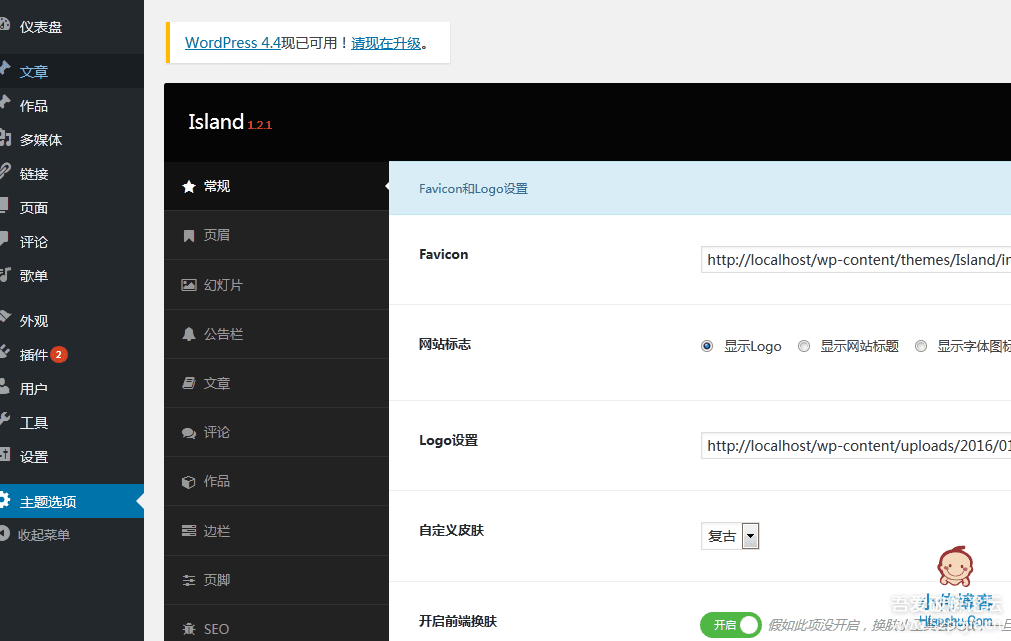1011x641 pixels.
Task: Disable the 开启前端换肤 toggle
Action: [731, 624]
